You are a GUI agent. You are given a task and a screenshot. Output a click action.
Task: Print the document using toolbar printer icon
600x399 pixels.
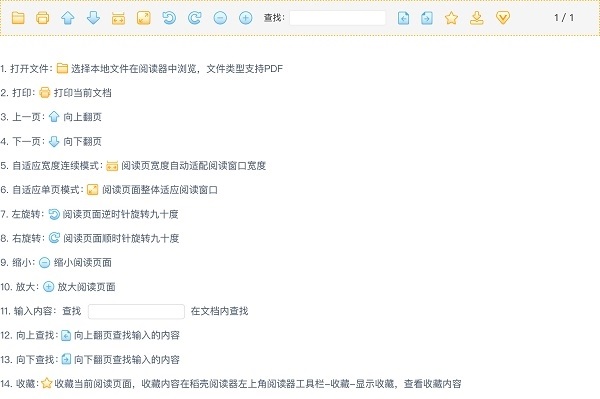(42, 18)
